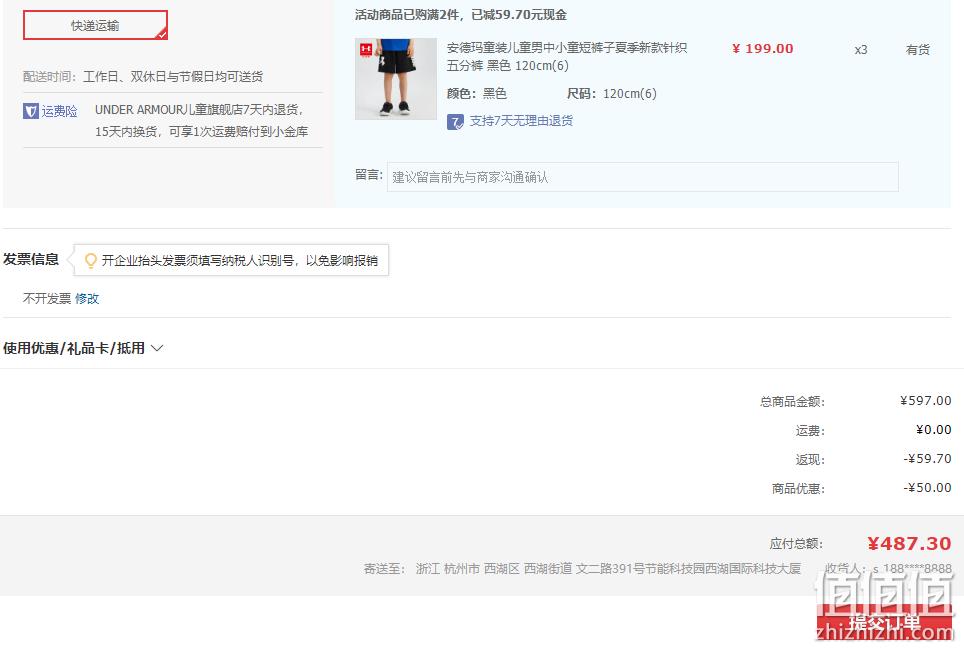Click the Under Armour logo on product image
The width and height of the screenshot is (964, 650).
pos(366,49)
